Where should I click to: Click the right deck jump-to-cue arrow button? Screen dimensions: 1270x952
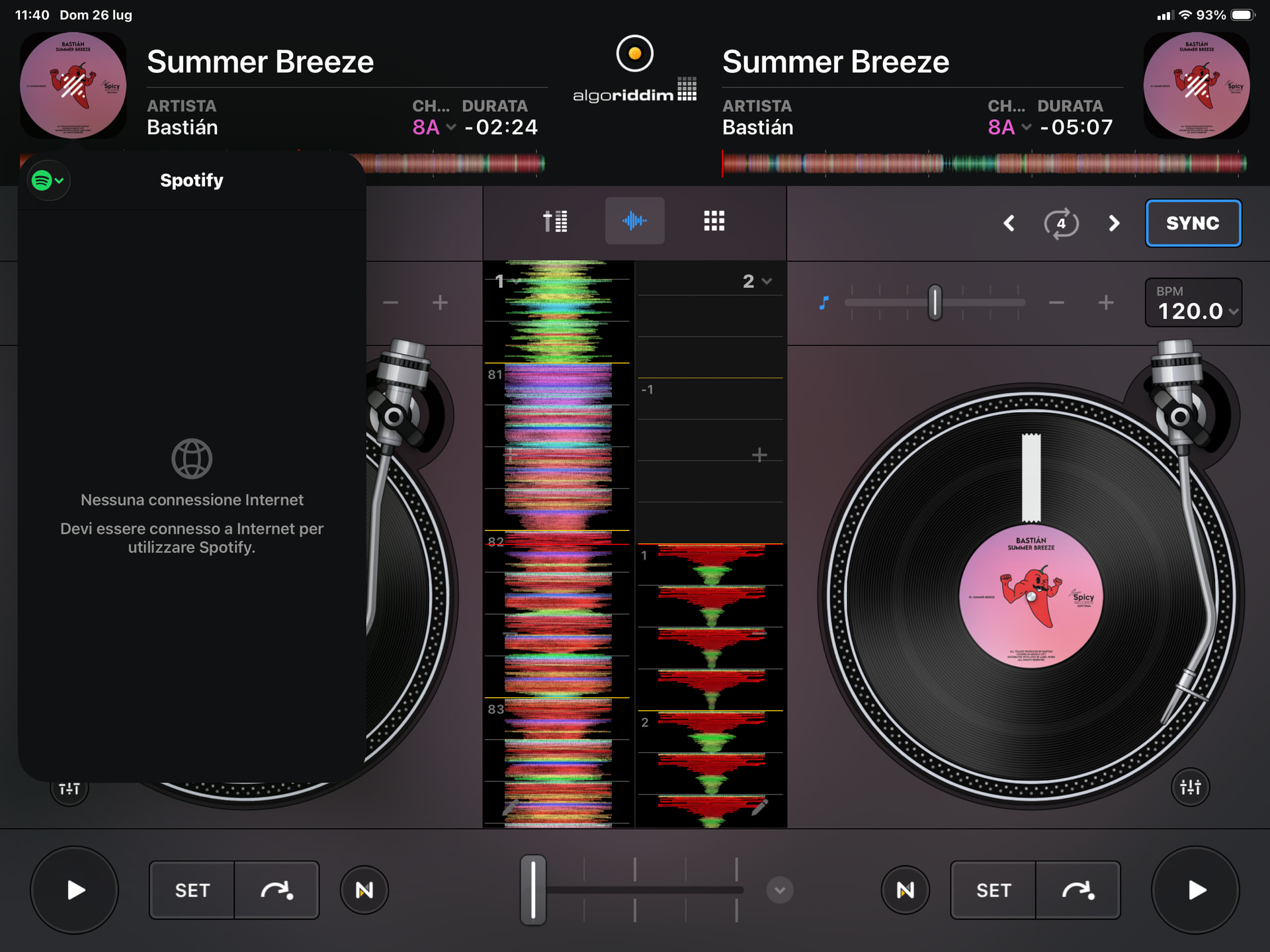click(x=1078, y=890)
